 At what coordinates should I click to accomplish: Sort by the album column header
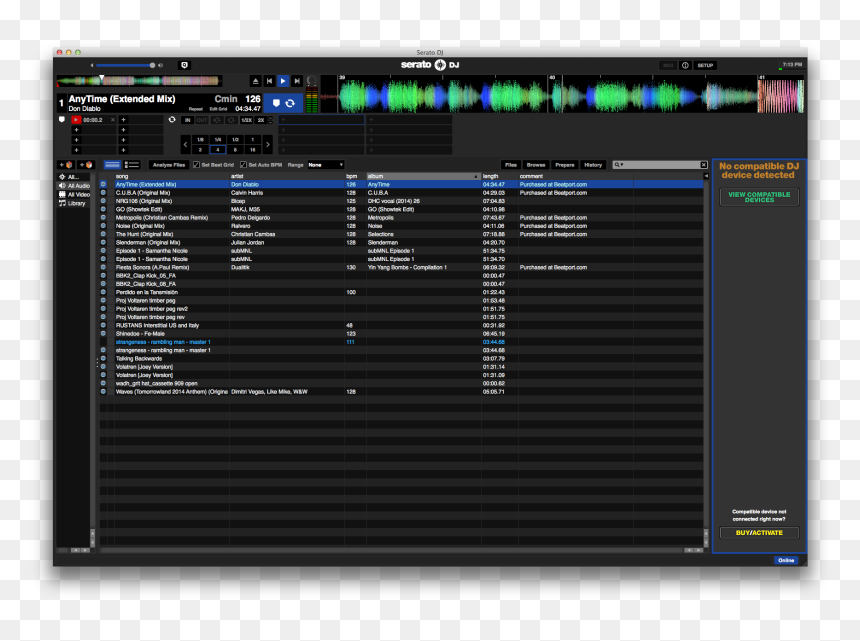pyautogui.click(x=423, y=176)
